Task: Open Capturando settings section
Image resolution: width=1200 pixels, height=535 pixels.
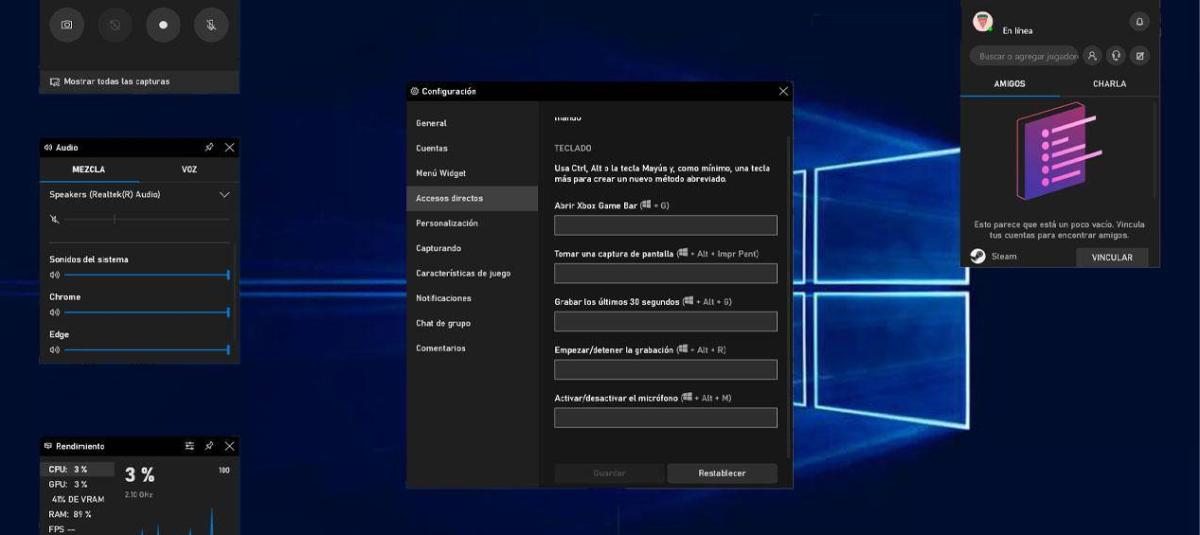Action: 439,248
